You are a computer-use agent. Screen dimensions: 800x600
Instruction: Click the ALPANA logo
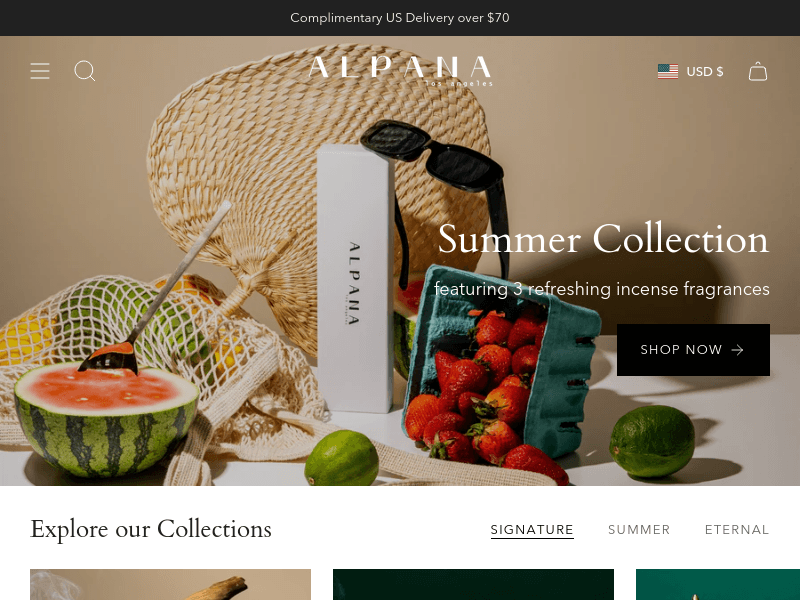(x=400, y=70)
